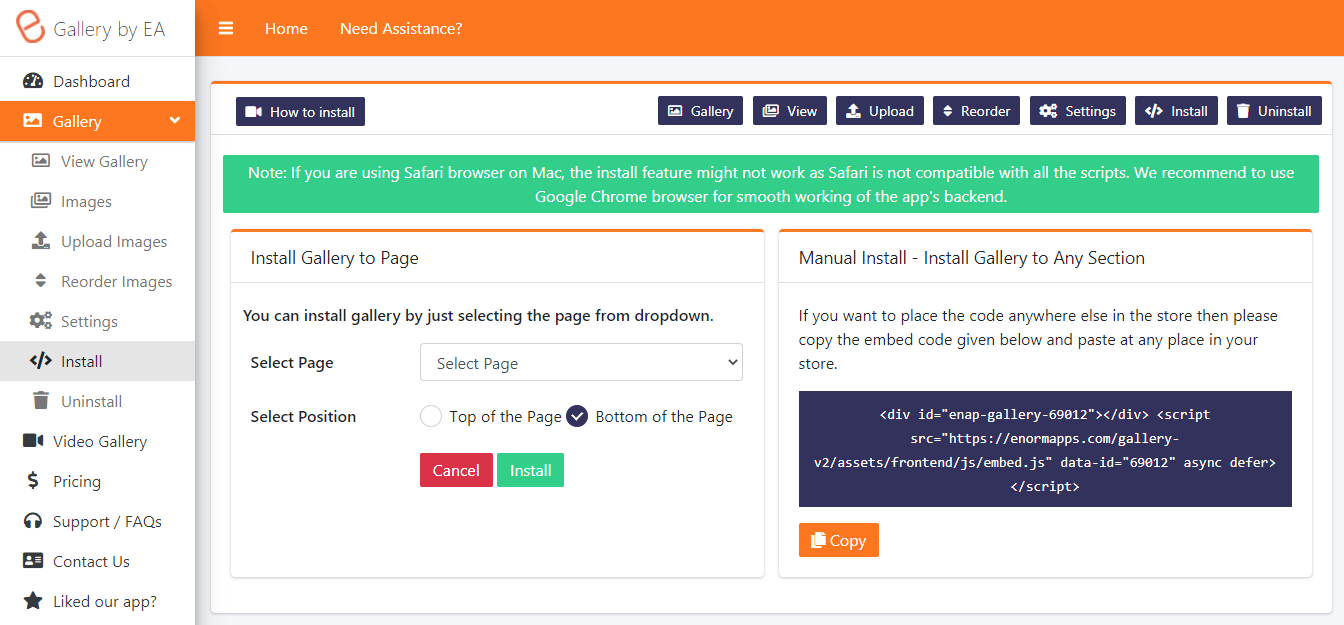Screen dimensions: 1344x625
Task: Click the Install toolbar button
Action: (1176, 111)
